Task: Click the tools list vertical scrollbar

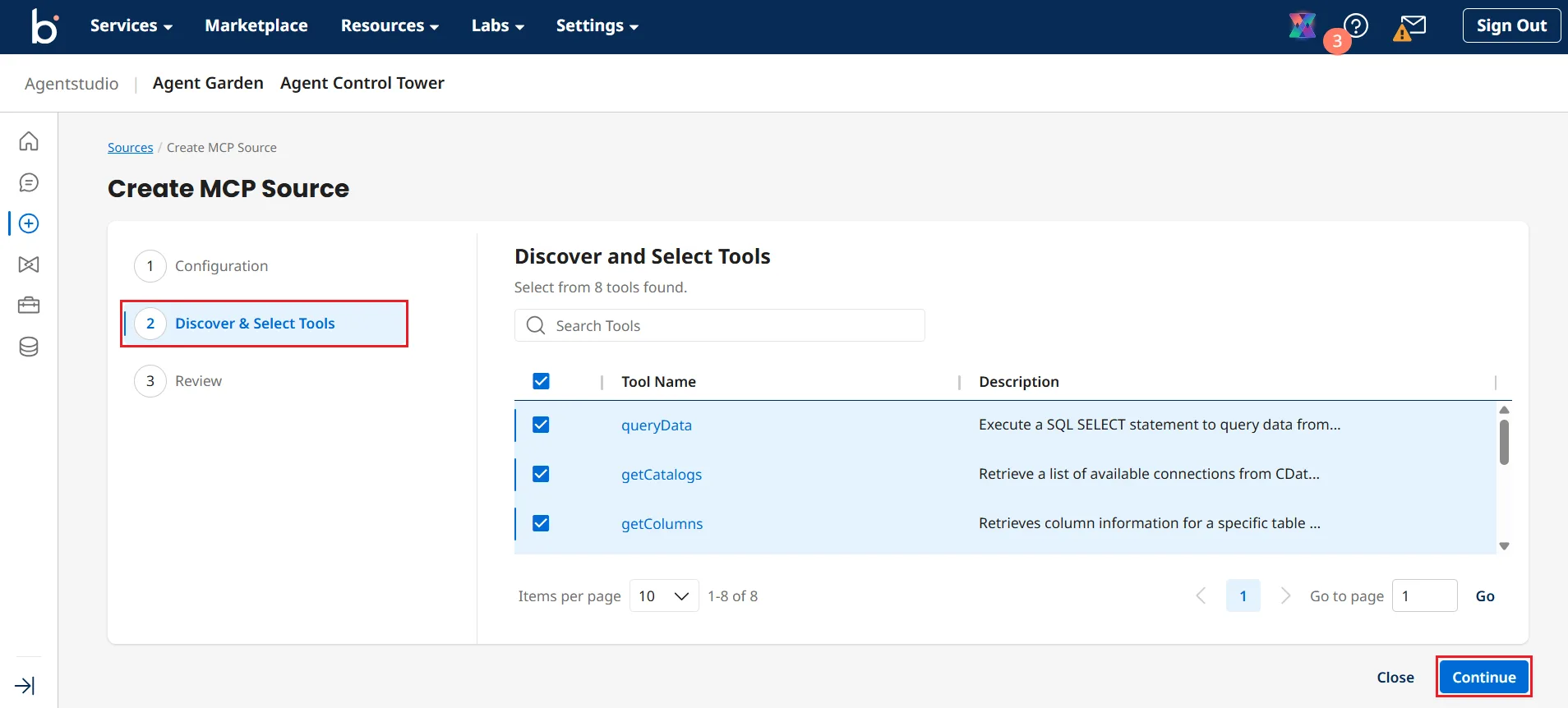Action: pos(1504,444)
